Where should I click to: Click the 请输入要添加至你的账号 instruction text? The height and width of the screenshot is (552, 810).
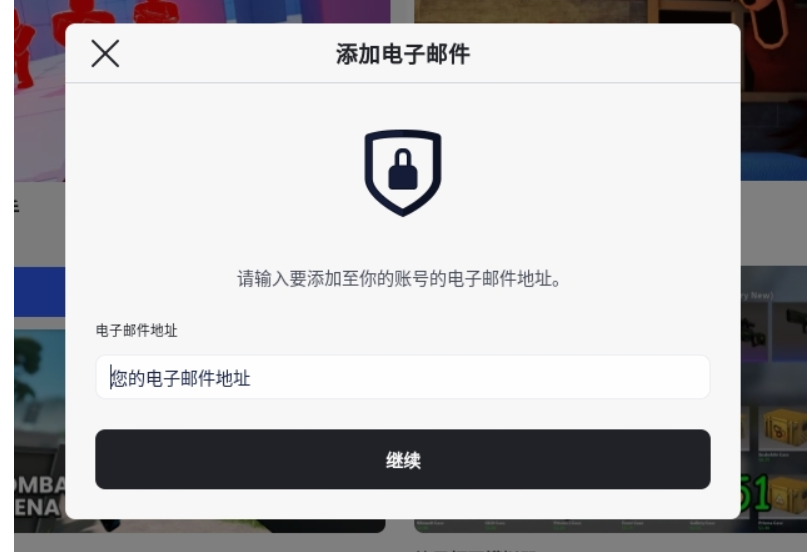click(x=399, y=279)
